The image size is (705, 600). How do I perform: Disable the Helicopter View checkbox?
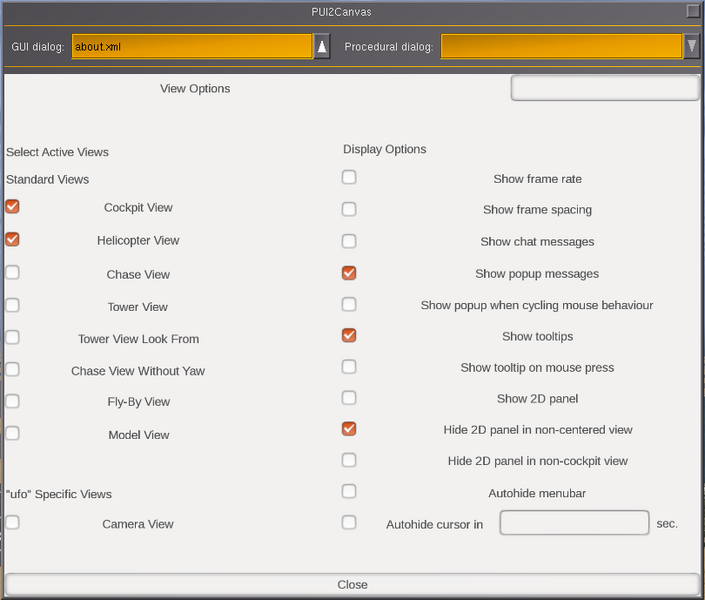13,239
